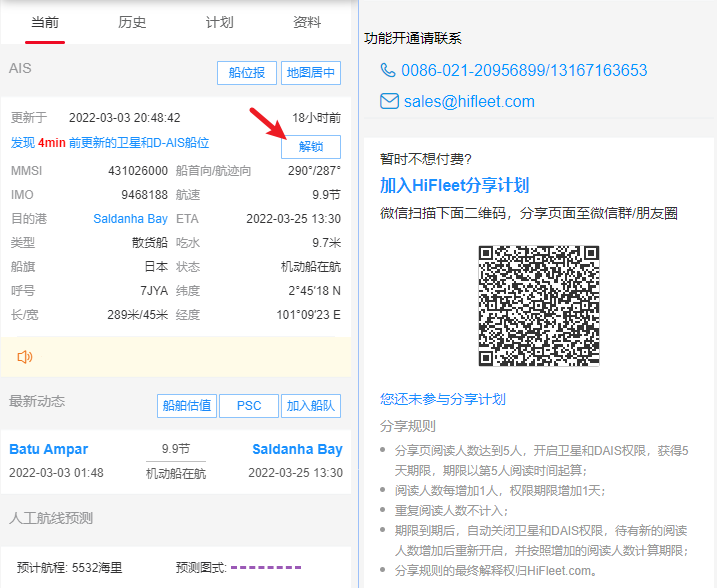Viewport: 717px width, 588px height.
Task: Click the envelope email icon
Action: pyautogui.click(x=390, y=101)
